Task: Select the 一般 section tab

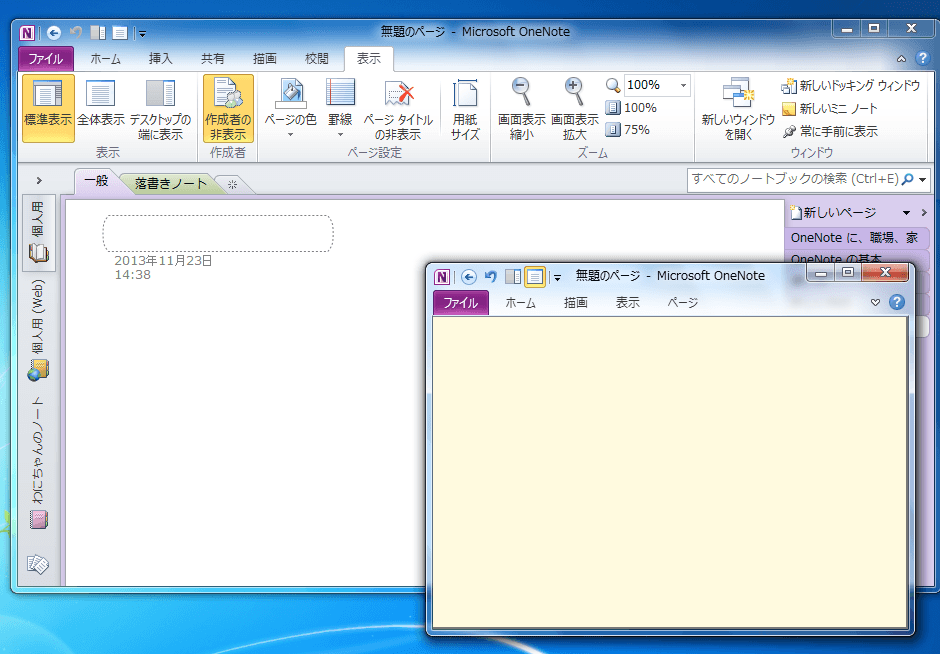Action: pyautogui.click(x=96, y=181)
